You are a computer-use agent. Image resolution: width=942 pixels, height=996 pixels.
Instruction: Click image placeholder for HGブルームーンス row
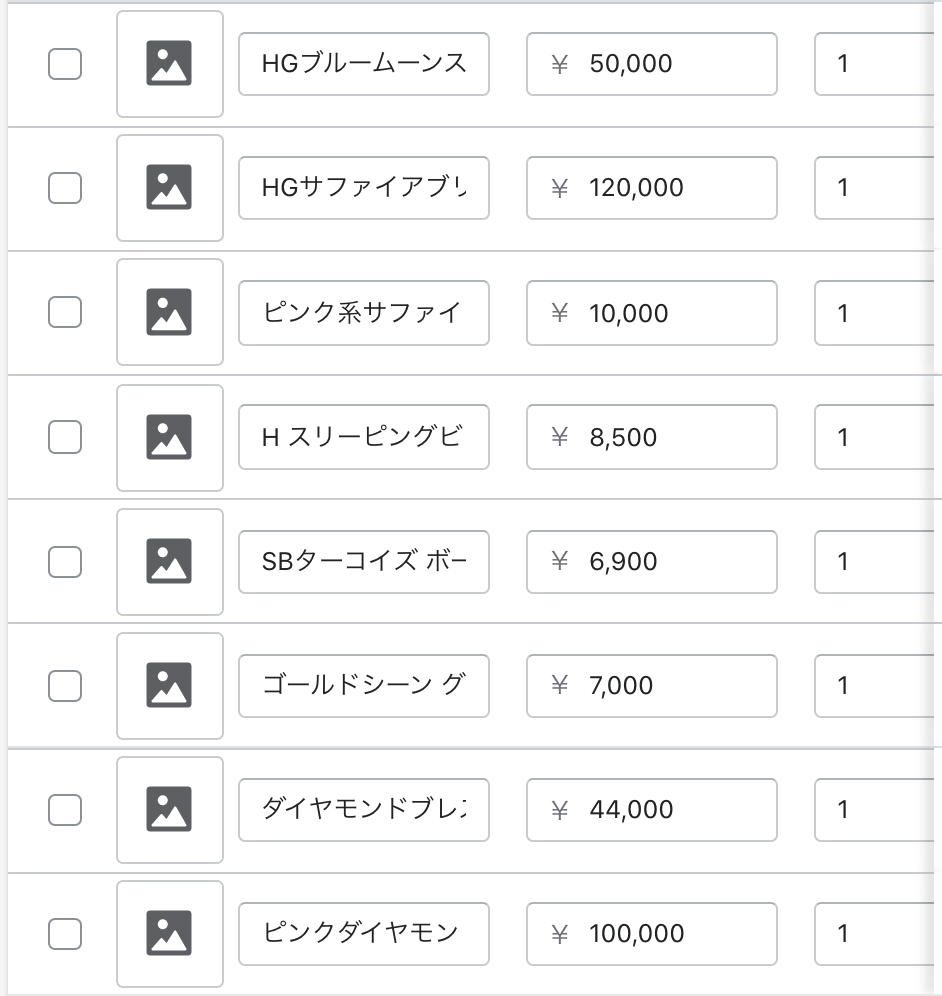[x=170, y=64]
